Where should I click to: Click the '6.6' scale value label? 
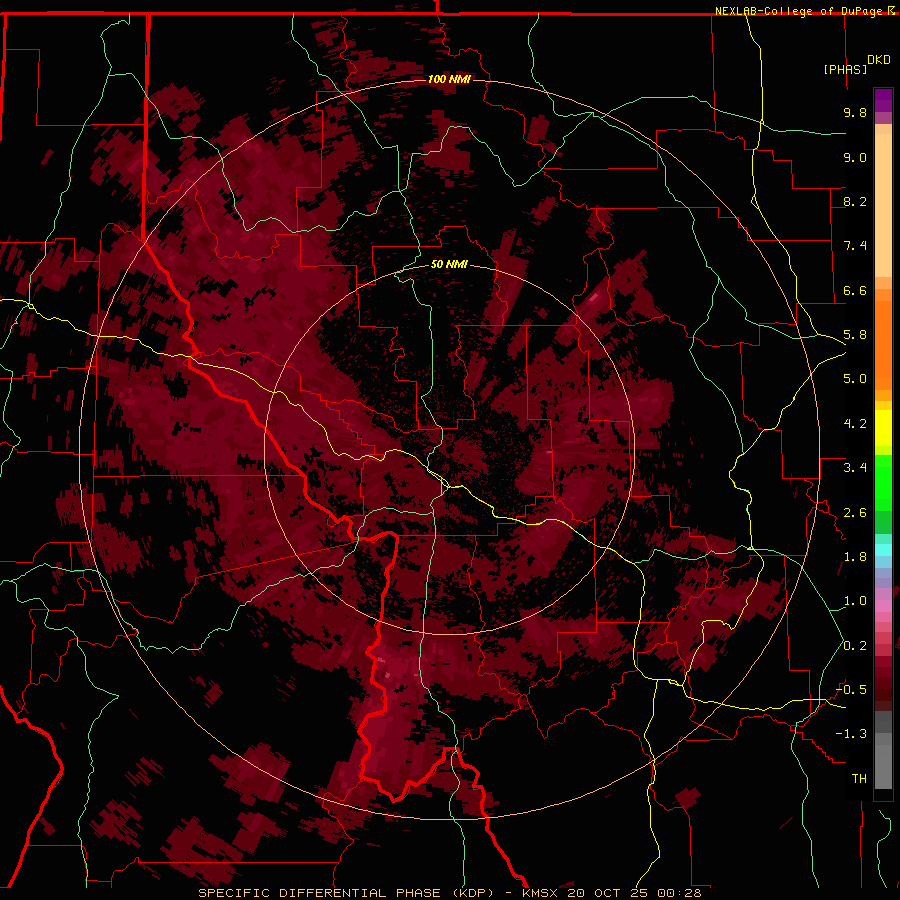(855, 290)
